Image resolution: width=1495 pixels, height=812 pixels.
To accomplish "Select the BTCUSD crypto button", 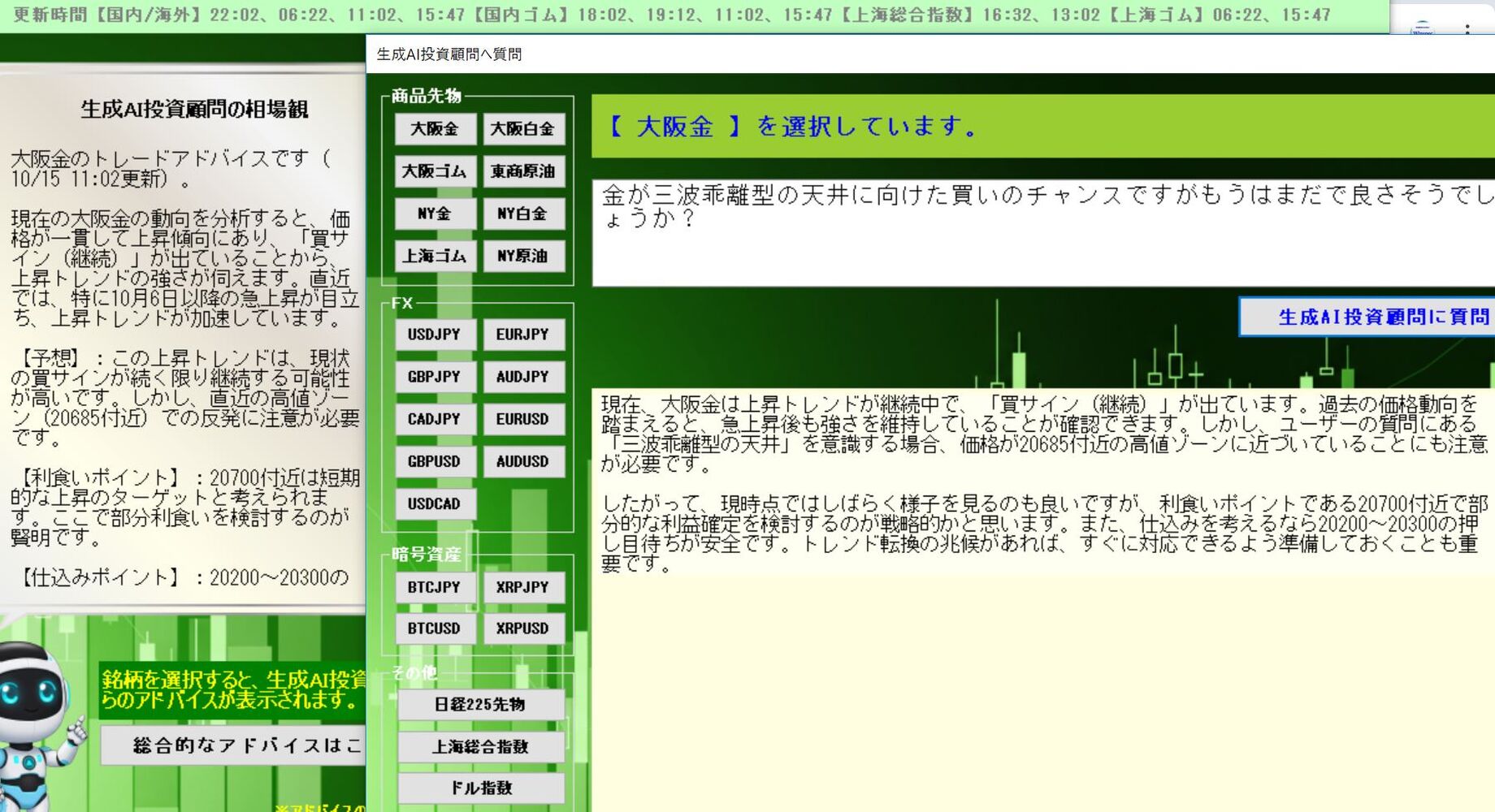I will click(435, 628).
